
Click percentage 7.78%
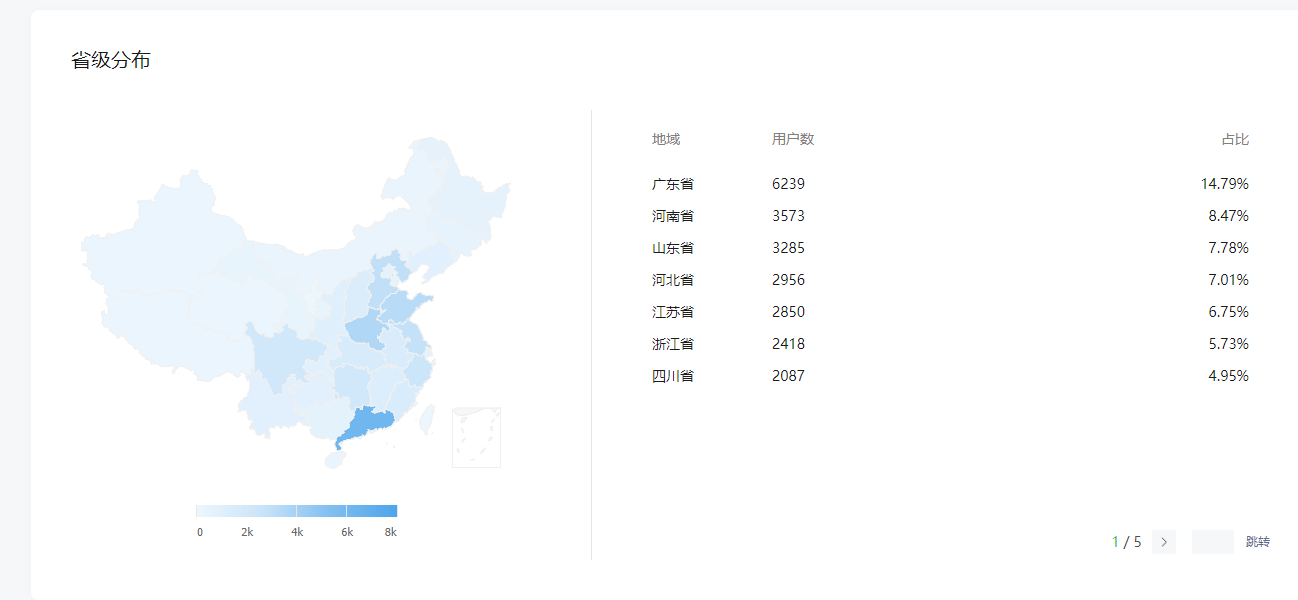(1229, 248)
